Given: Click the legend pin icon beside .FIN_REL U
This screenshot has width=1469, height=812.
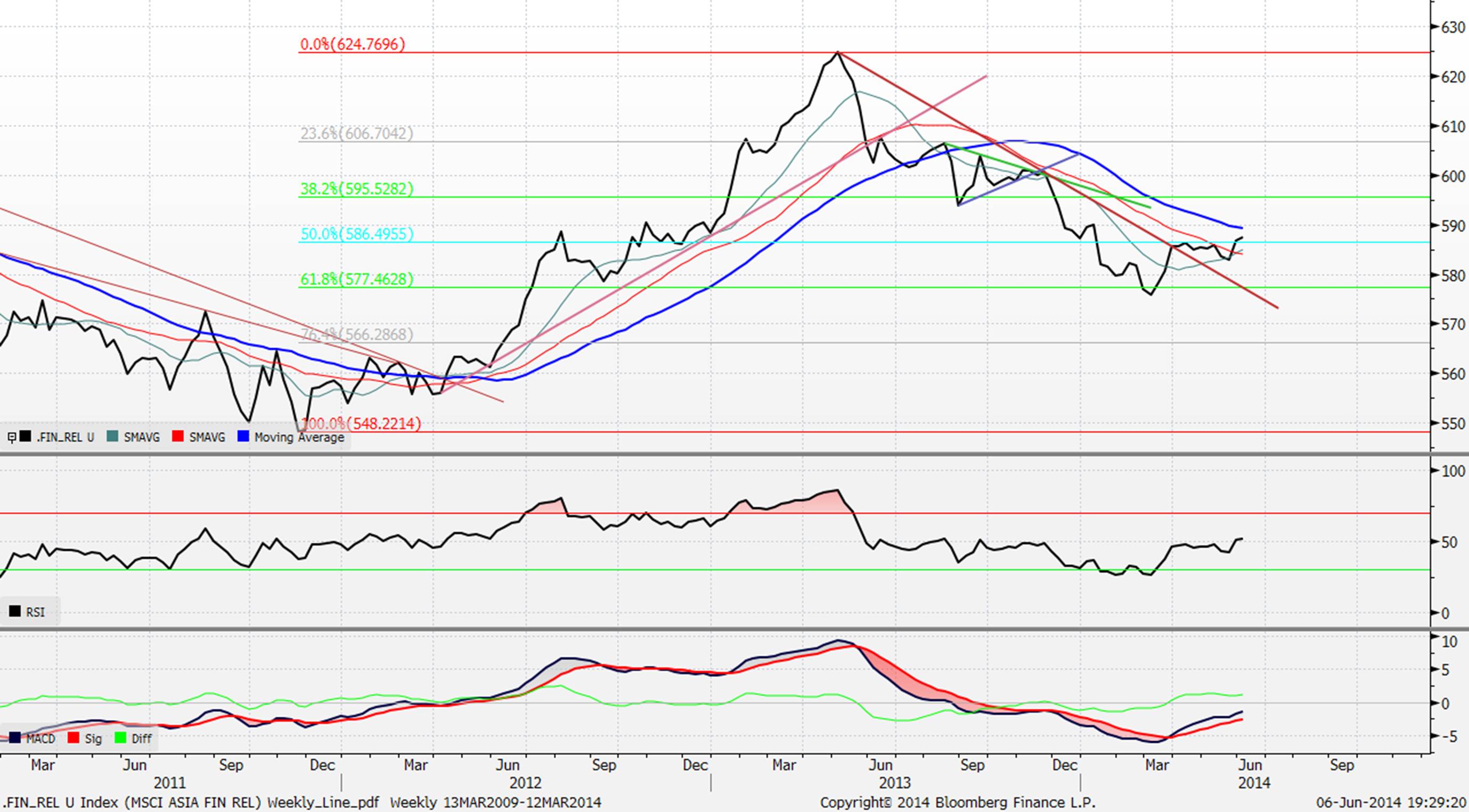Looking at the screenshot, I should point(11,437).
